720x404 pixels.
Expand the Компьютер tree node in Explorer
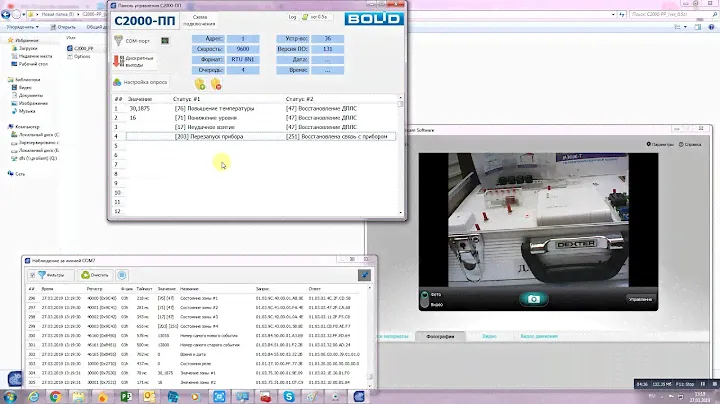[x=5, y=127]
